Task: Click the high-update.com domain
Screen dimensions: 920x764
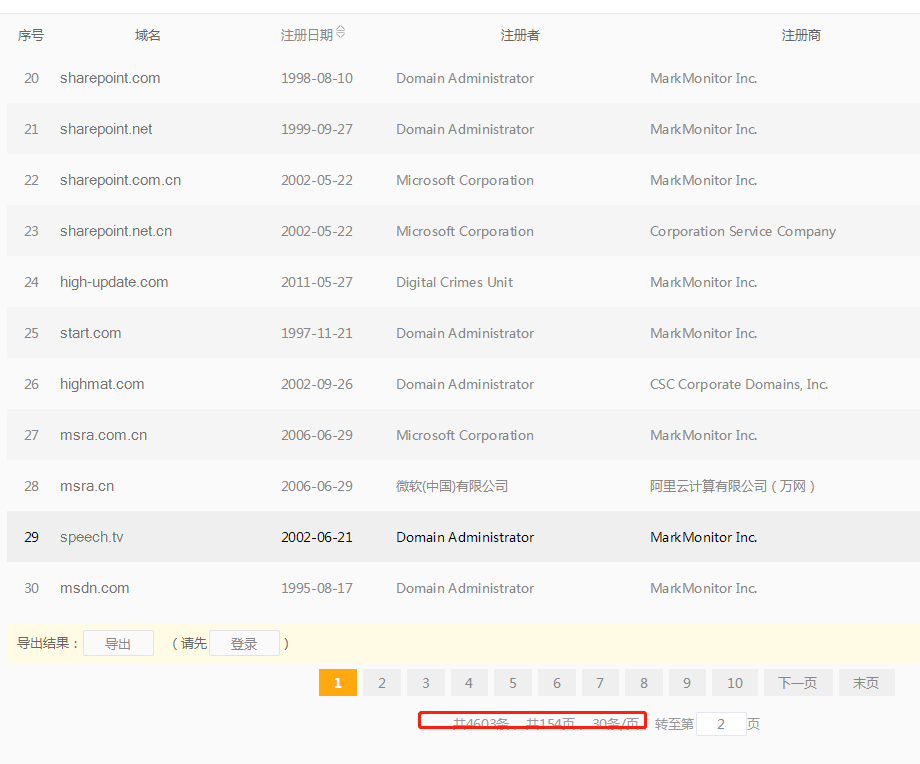Action: click(x=114, y=282)
